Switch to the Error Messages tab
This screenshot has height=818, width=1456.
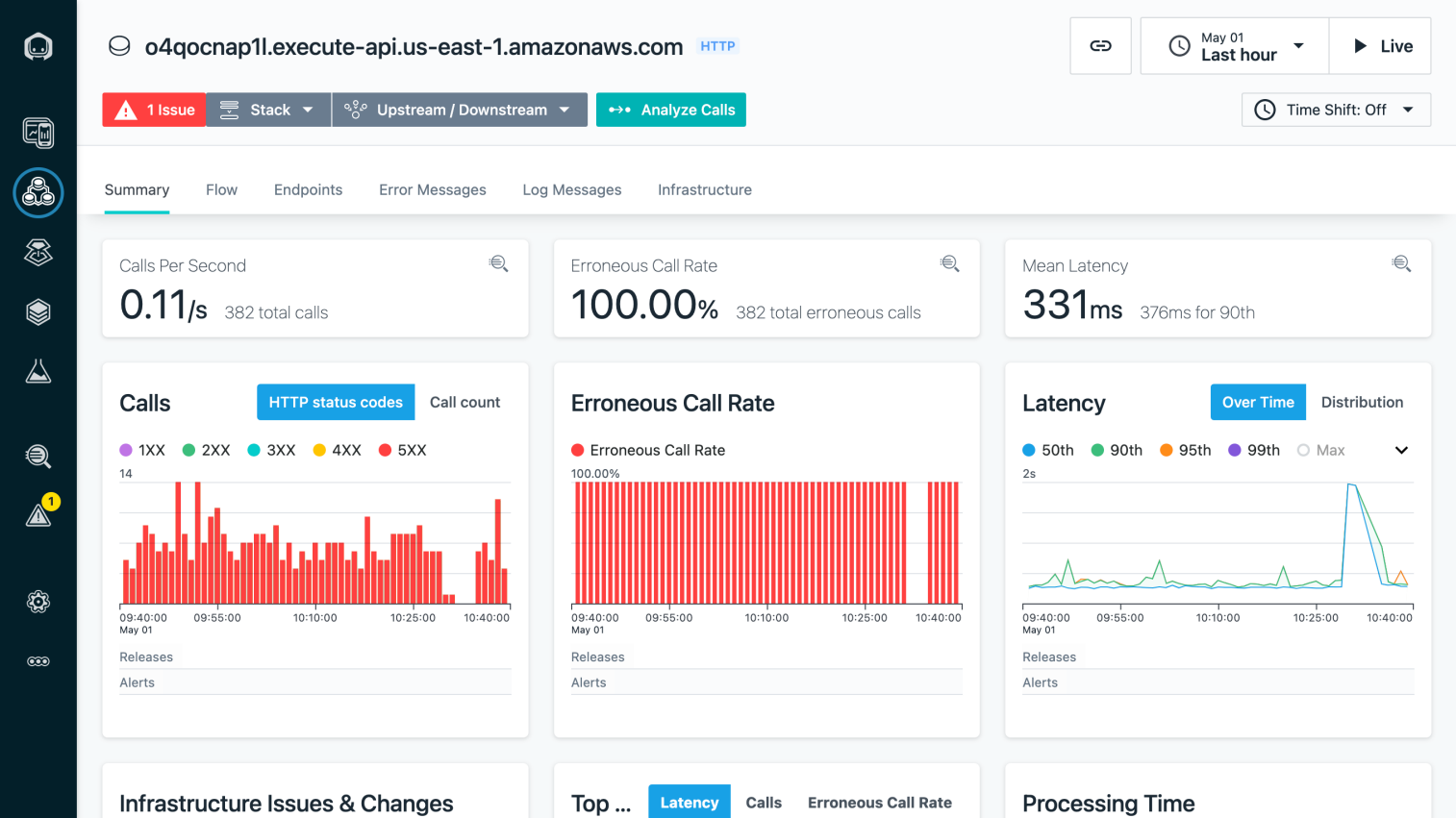point(433,189)
